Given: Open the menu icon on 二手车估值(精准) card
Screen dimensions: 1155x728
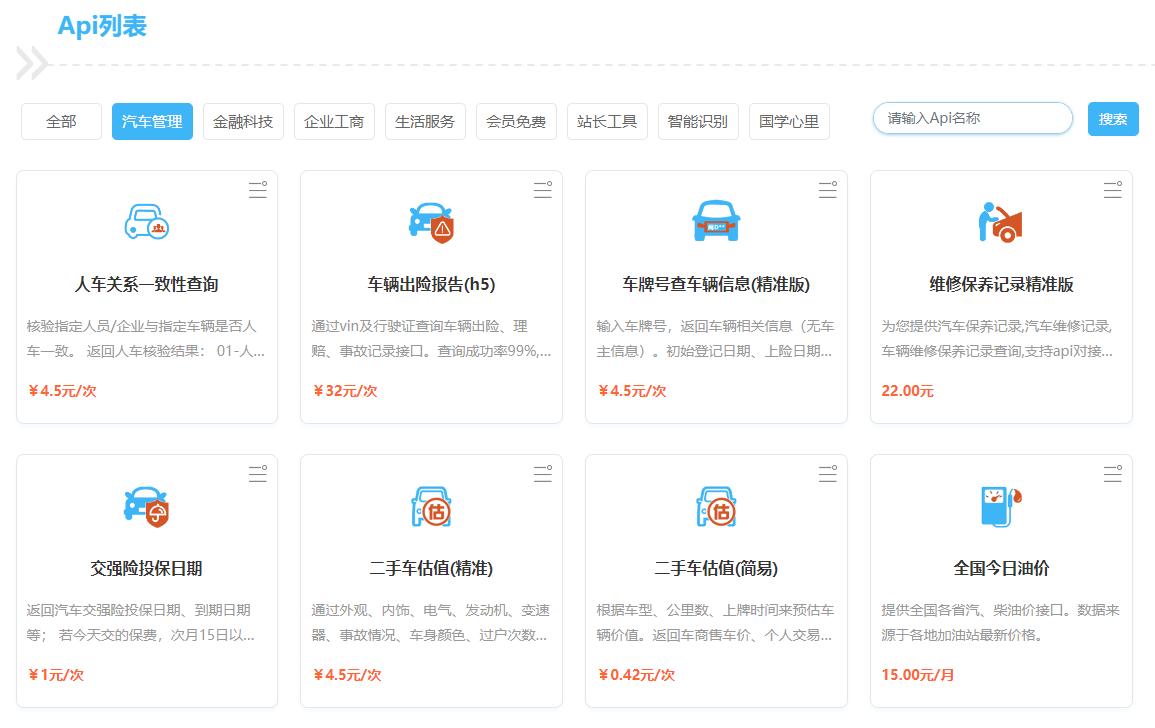Looking at the screenshot, I should tap(542, 474).
